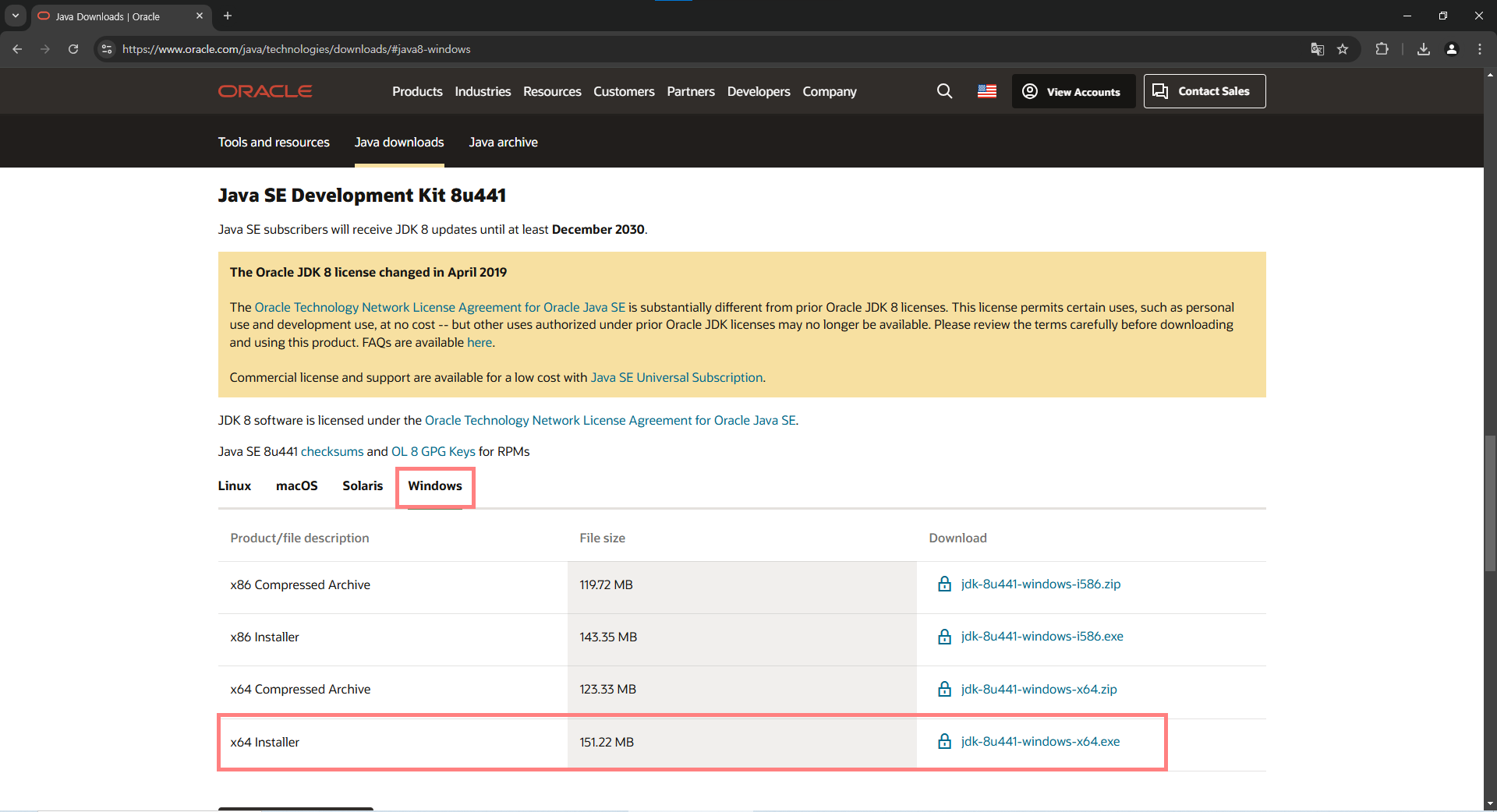This screenshot has width=1497, height=812.
Task: Download jdk-8u441-windows-x64.zip
Action: tap(1039, 689)
